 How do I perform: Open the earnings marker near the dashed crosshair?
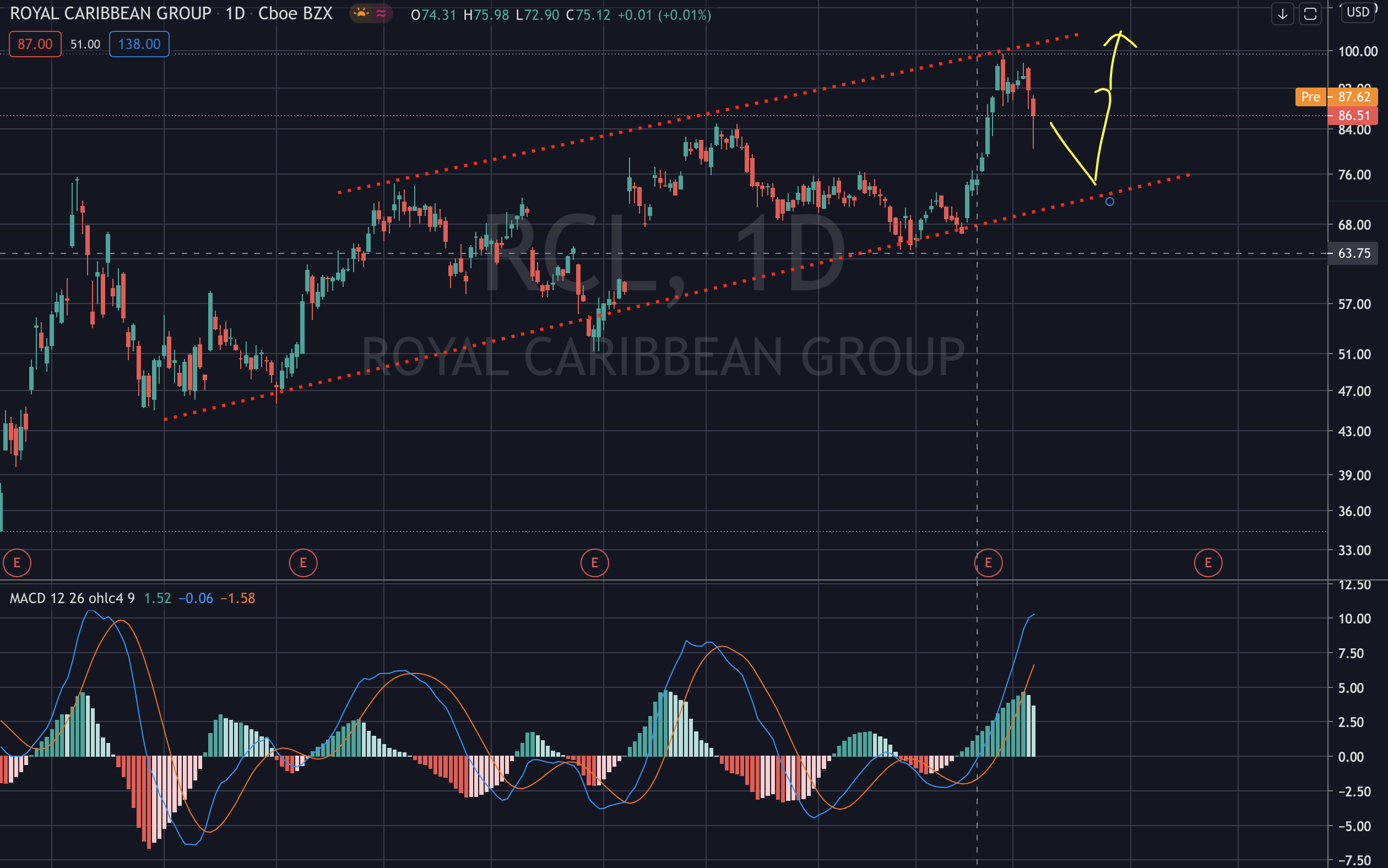point(988,562)
